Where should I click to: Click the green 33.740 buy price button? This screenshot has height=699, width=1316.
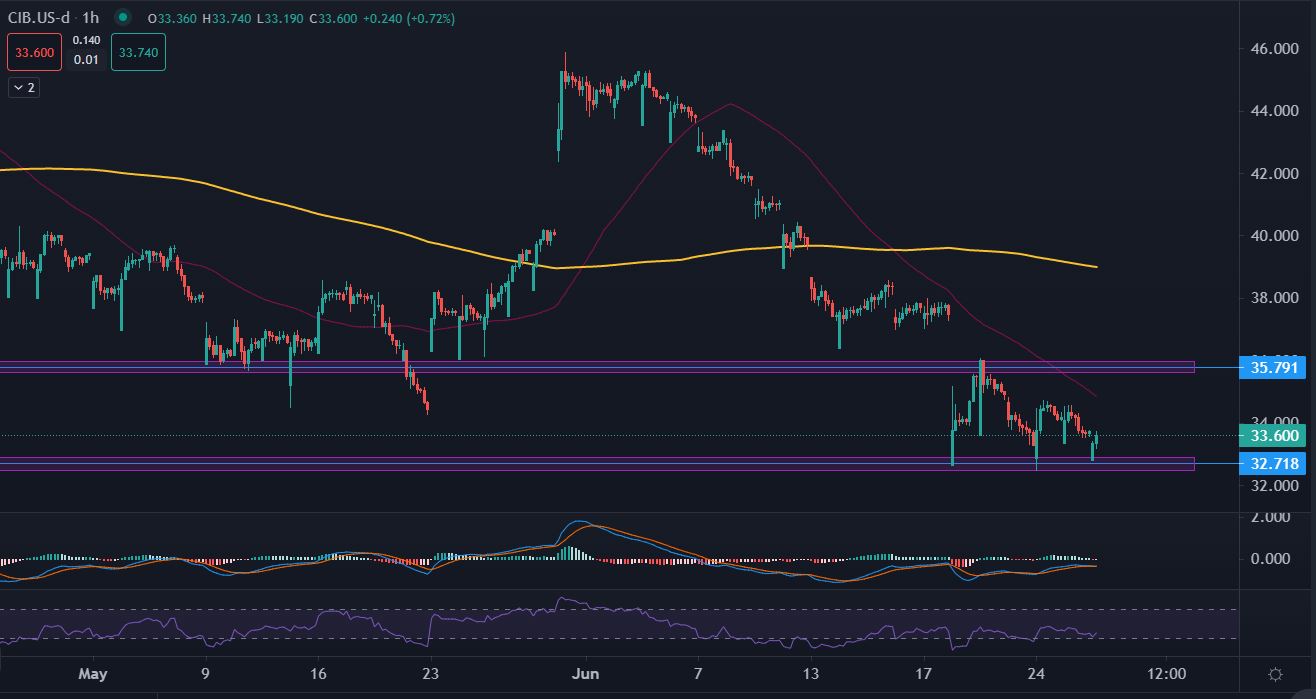pos(138,53)
